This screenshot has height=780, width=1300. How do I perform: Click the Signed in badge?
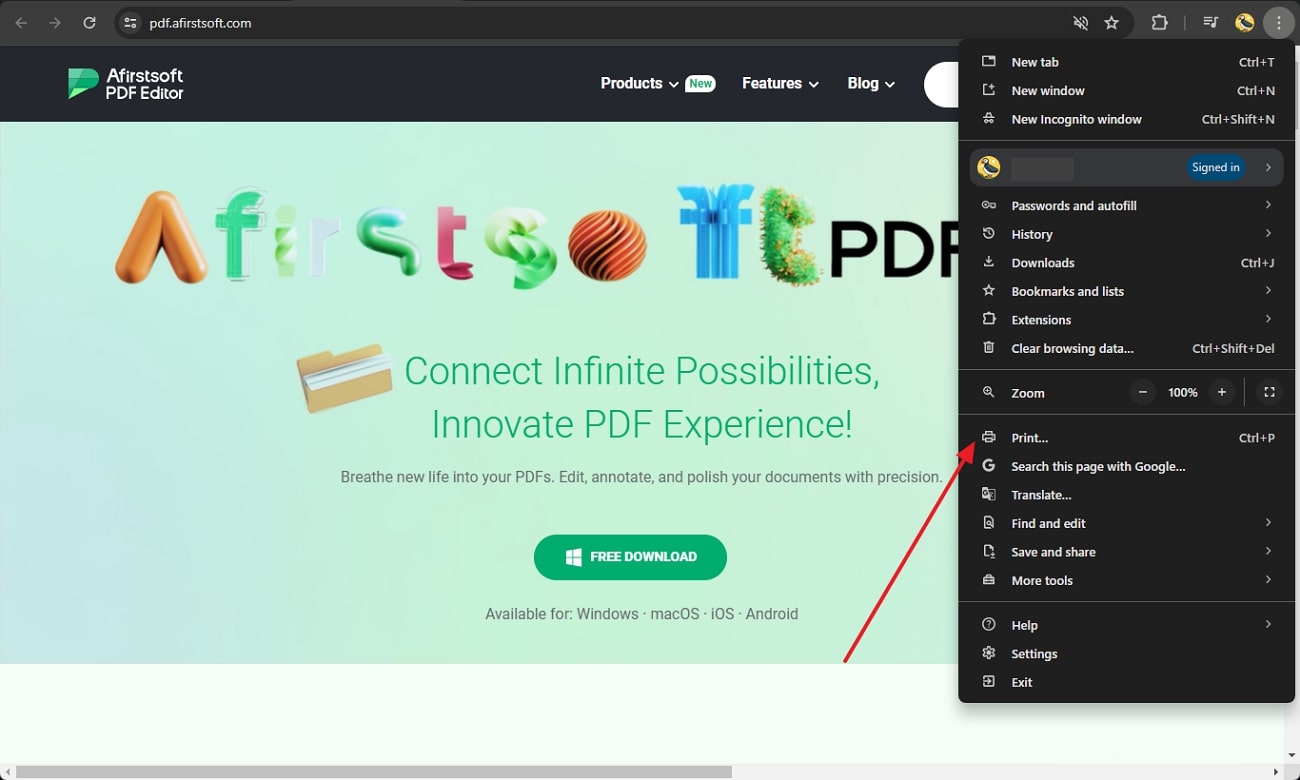tap(1216, 167)
